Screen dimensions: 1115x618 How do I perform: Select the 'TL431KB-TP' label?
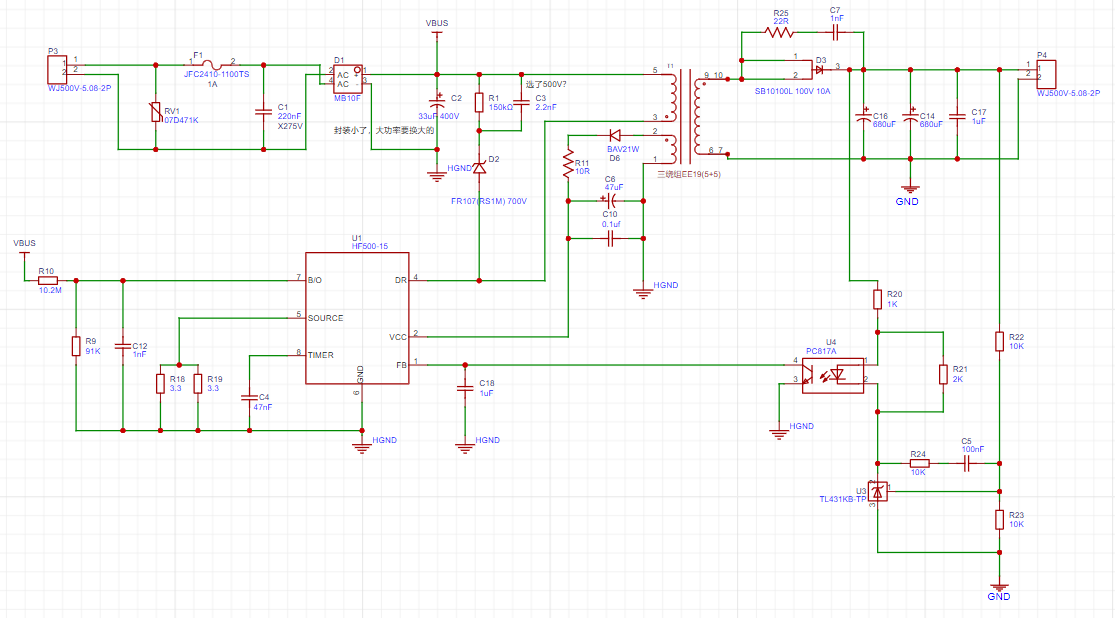(843, 499)
